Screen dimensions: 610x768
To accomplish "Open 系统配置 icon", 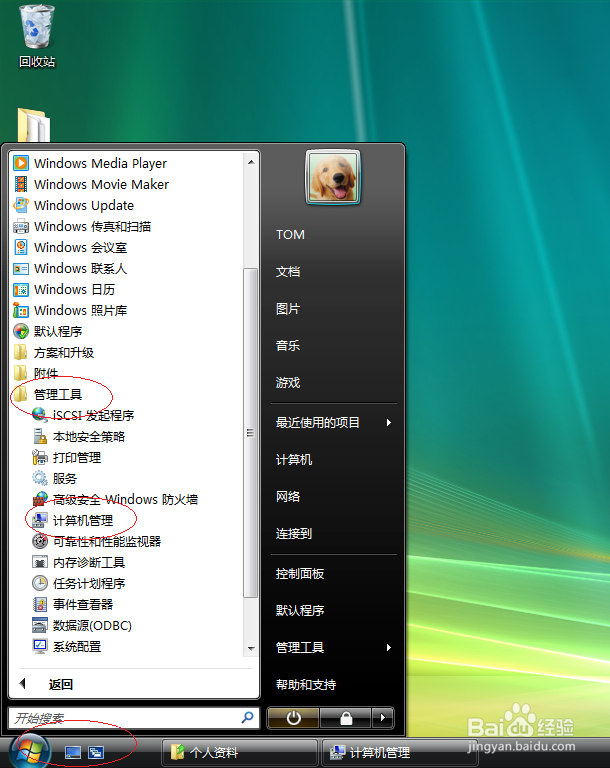I will [40, 647].
